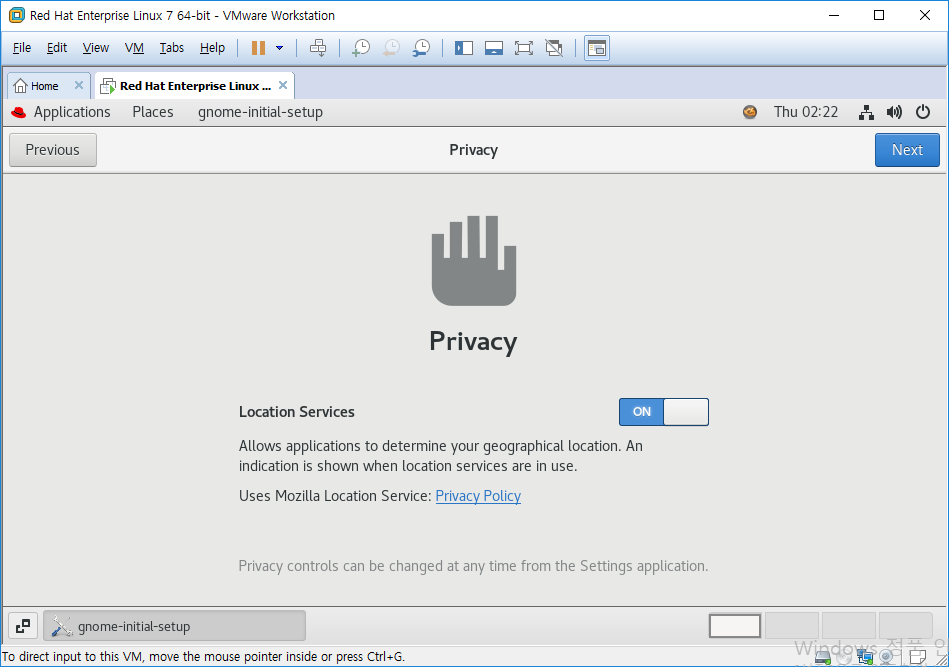Screen dimensions: 949x667
Task: Open the View menu
Action: click(96, 48)
